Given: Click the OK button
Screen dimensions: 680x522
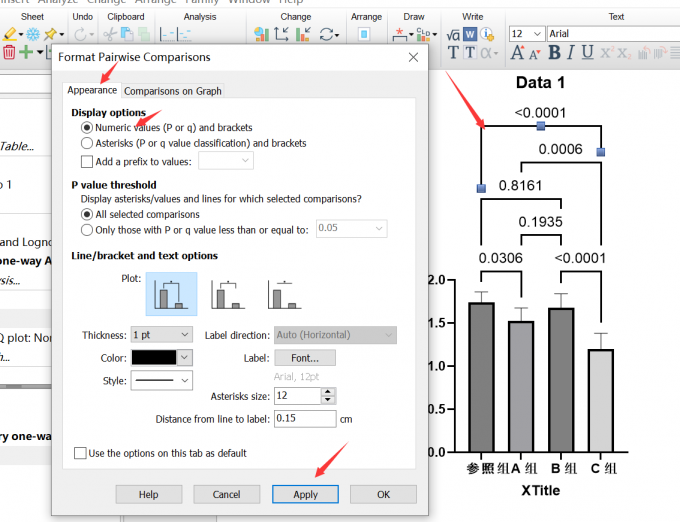Looking at the screenshot, I should pyautogui.click(x=383, y=494).
